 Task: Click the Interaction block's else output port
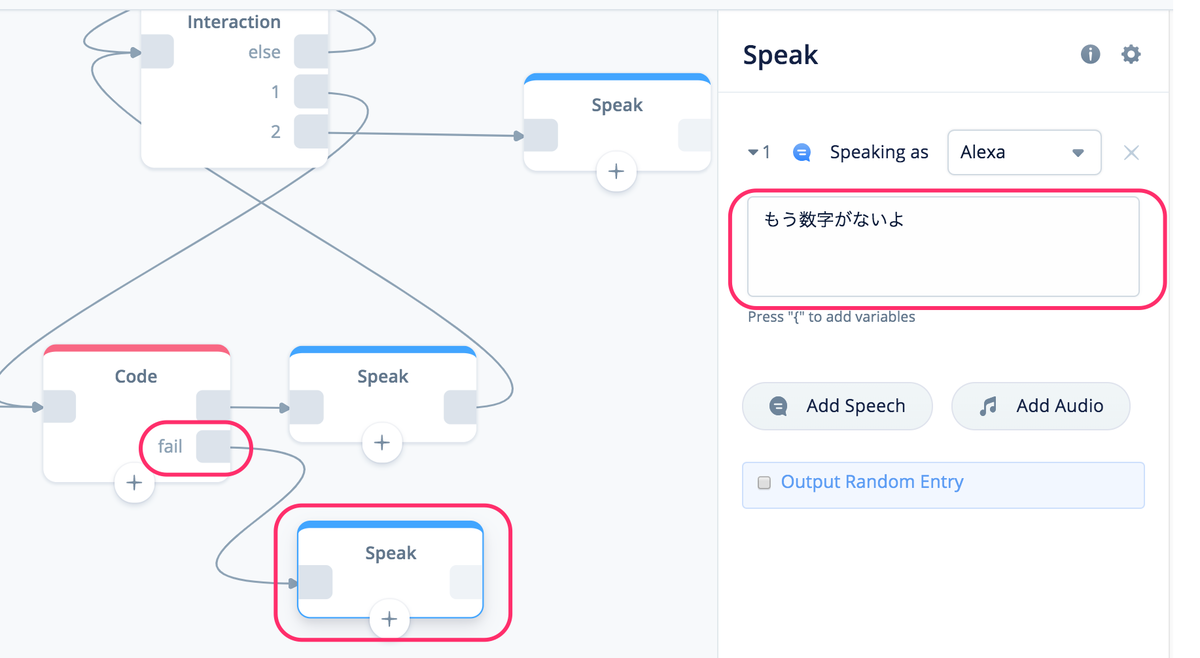pos(311,52)
